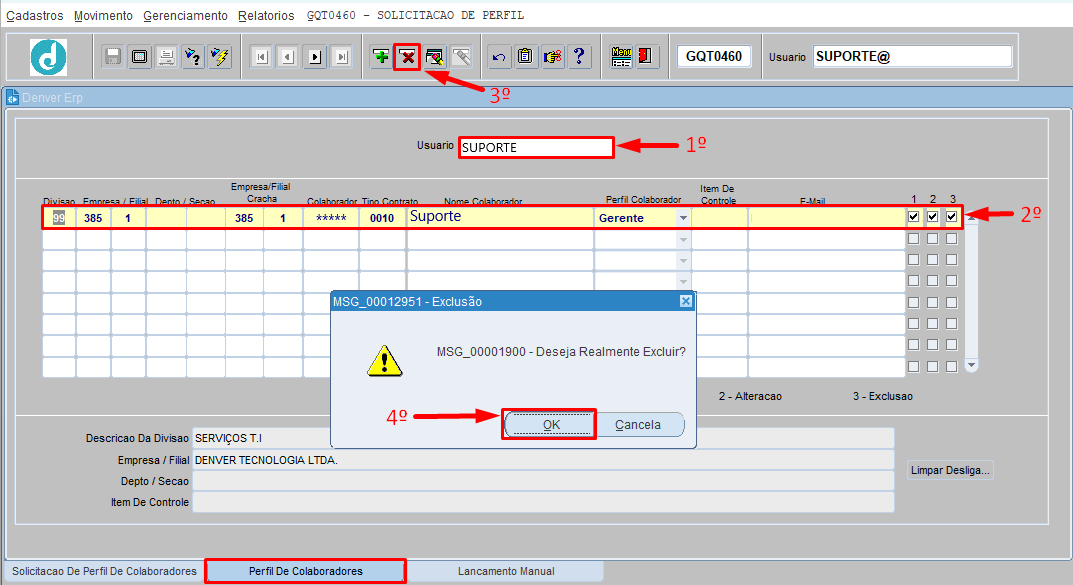This screenshot has width=1073, height=585.
Task: Click the Save diskette icon in toolbar
Action: (x=113, y=56)
